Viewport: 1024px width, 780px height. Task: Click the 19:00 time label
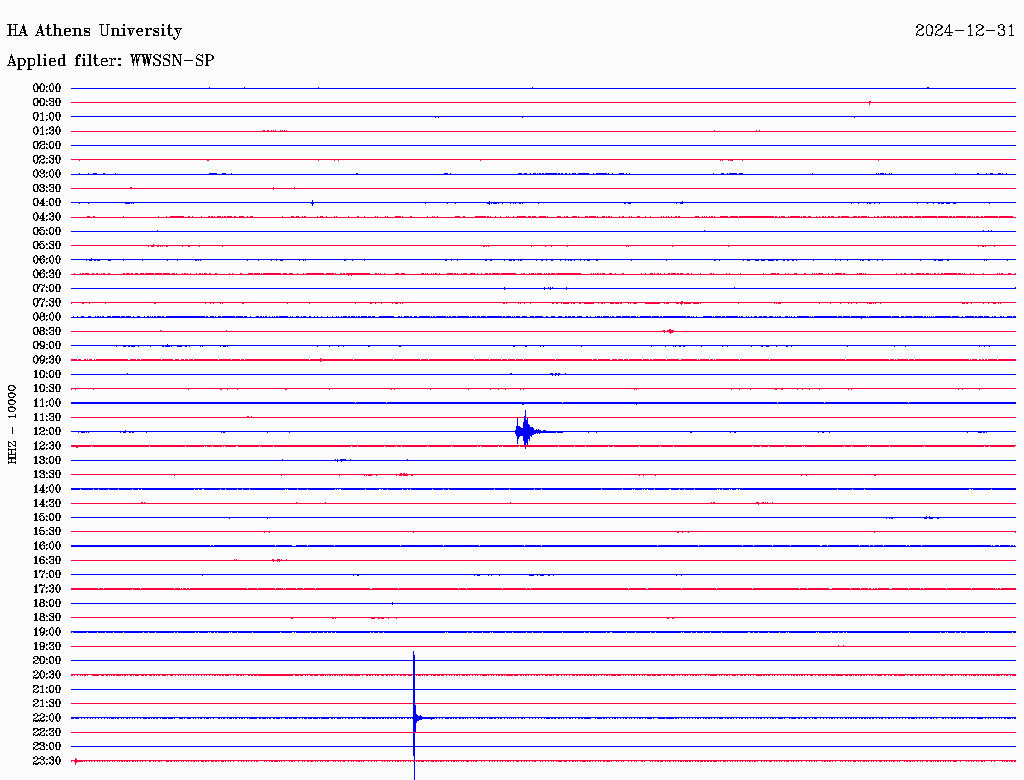[x=47, y=632]
